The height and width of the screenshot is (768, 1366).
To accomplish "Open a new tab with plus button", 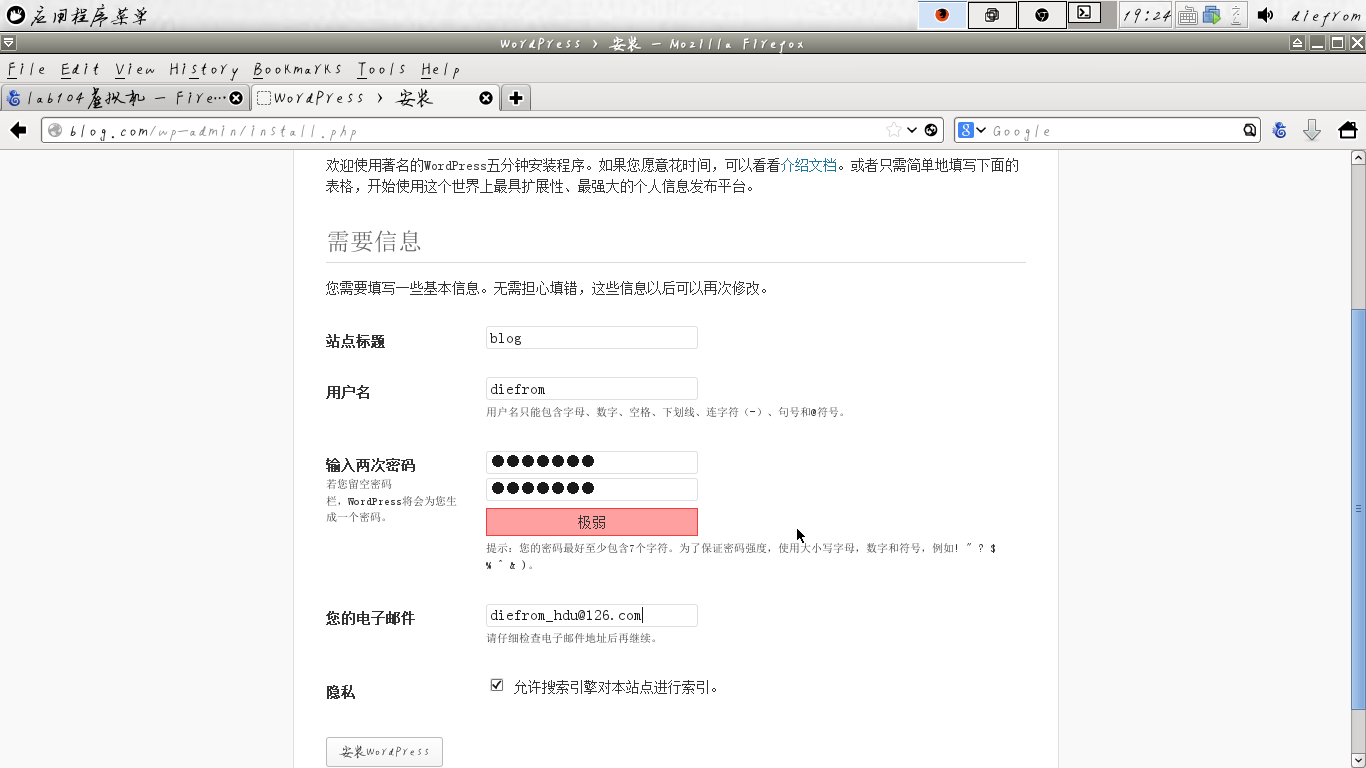I will click(516, 97).
